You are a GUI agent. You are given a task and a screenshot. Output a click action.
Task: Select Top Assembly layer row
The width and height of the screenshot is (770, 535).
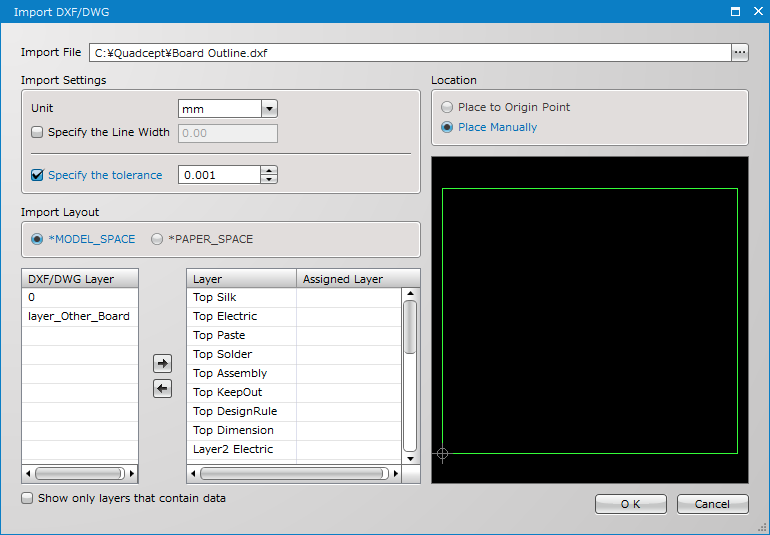tap(295, 373)
